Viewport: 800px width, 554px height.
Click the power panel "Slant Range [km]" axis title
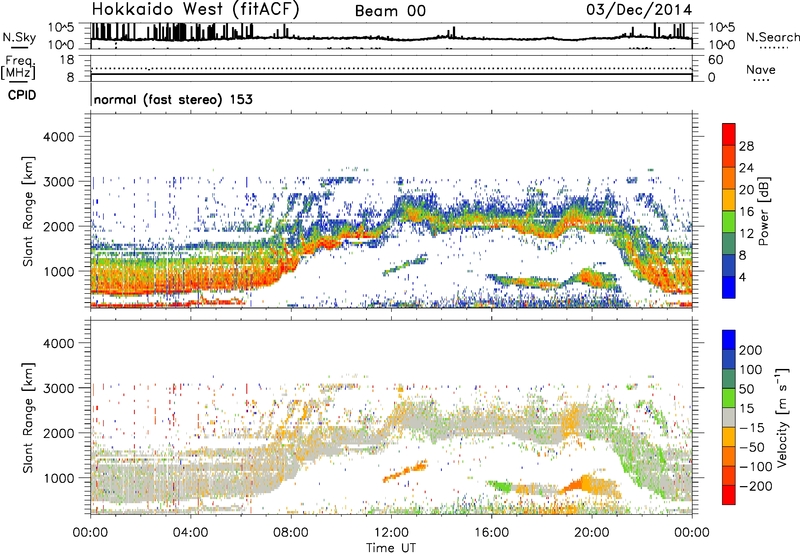click(x=28, y=211)
